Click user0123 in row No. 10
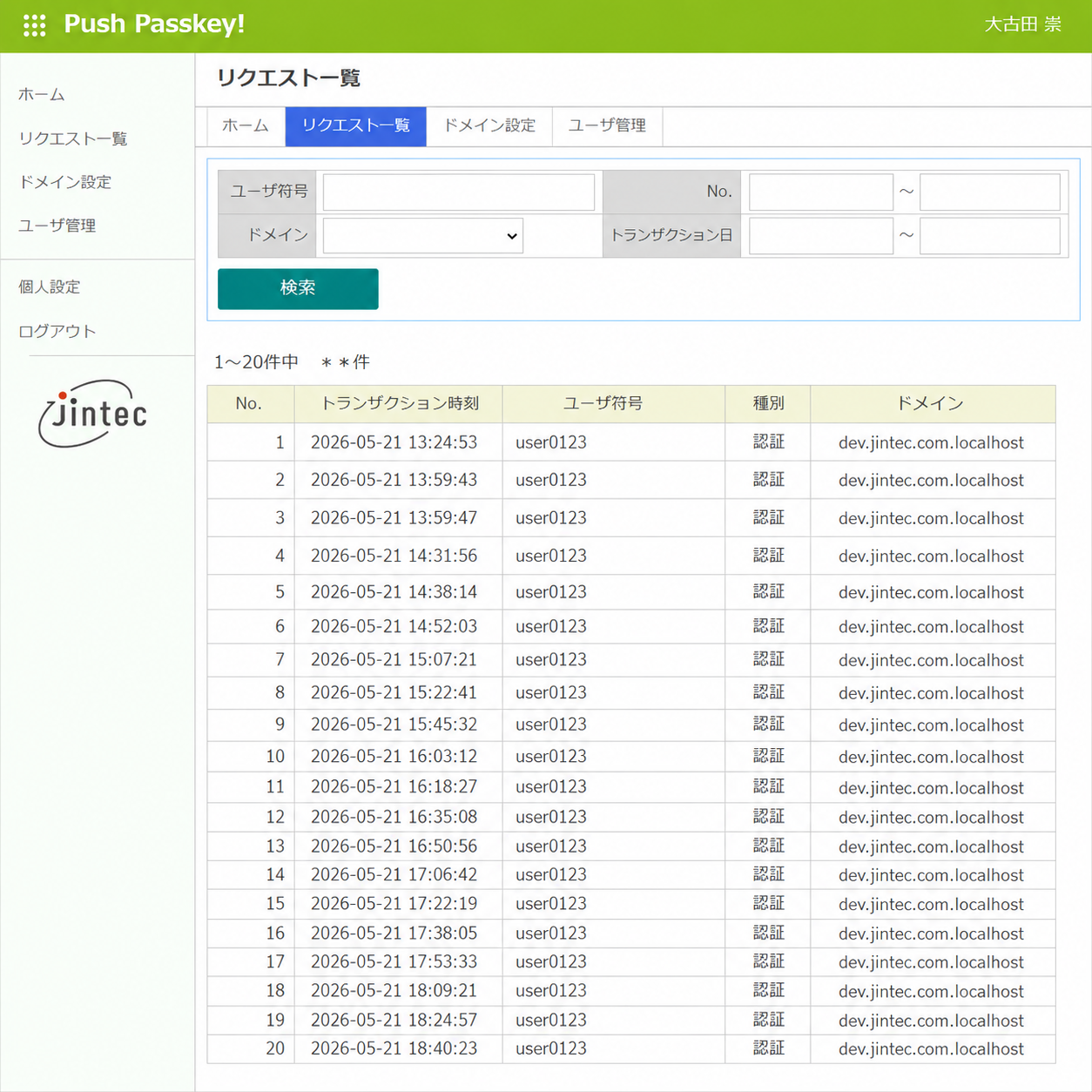This screenshot has width=1092, height=1092. click(551, 756)
